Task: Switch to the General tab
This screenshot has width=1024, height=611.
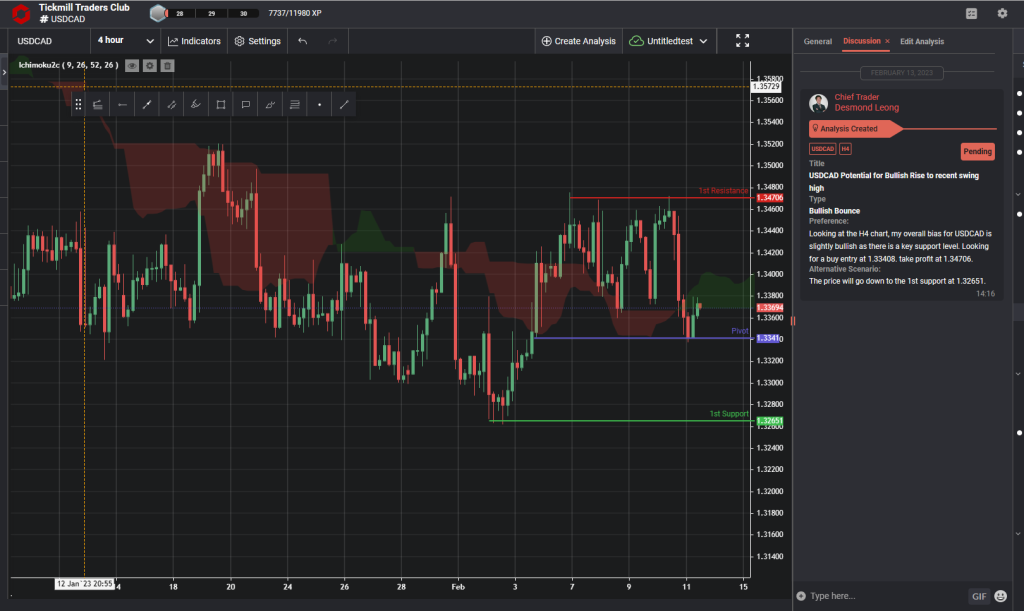Action: pos(817,41)
